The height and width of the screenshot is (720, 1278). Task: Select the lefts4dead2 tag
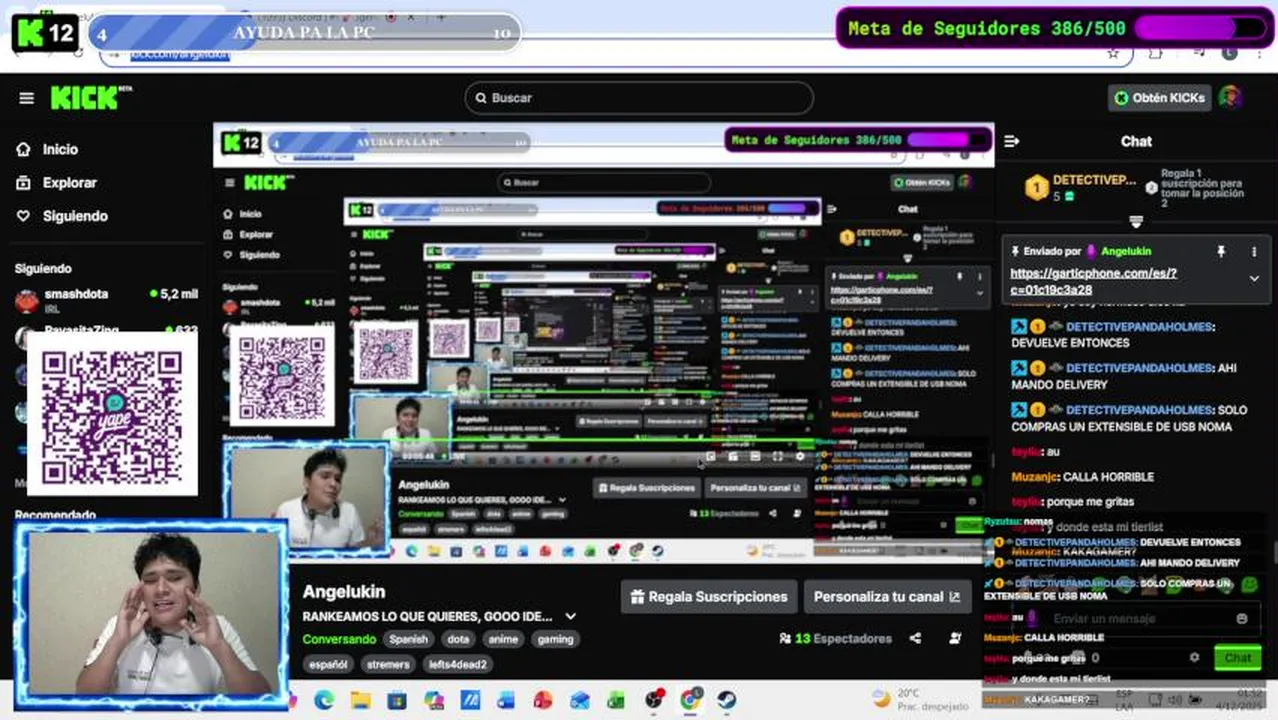click(x=458, y=664)
